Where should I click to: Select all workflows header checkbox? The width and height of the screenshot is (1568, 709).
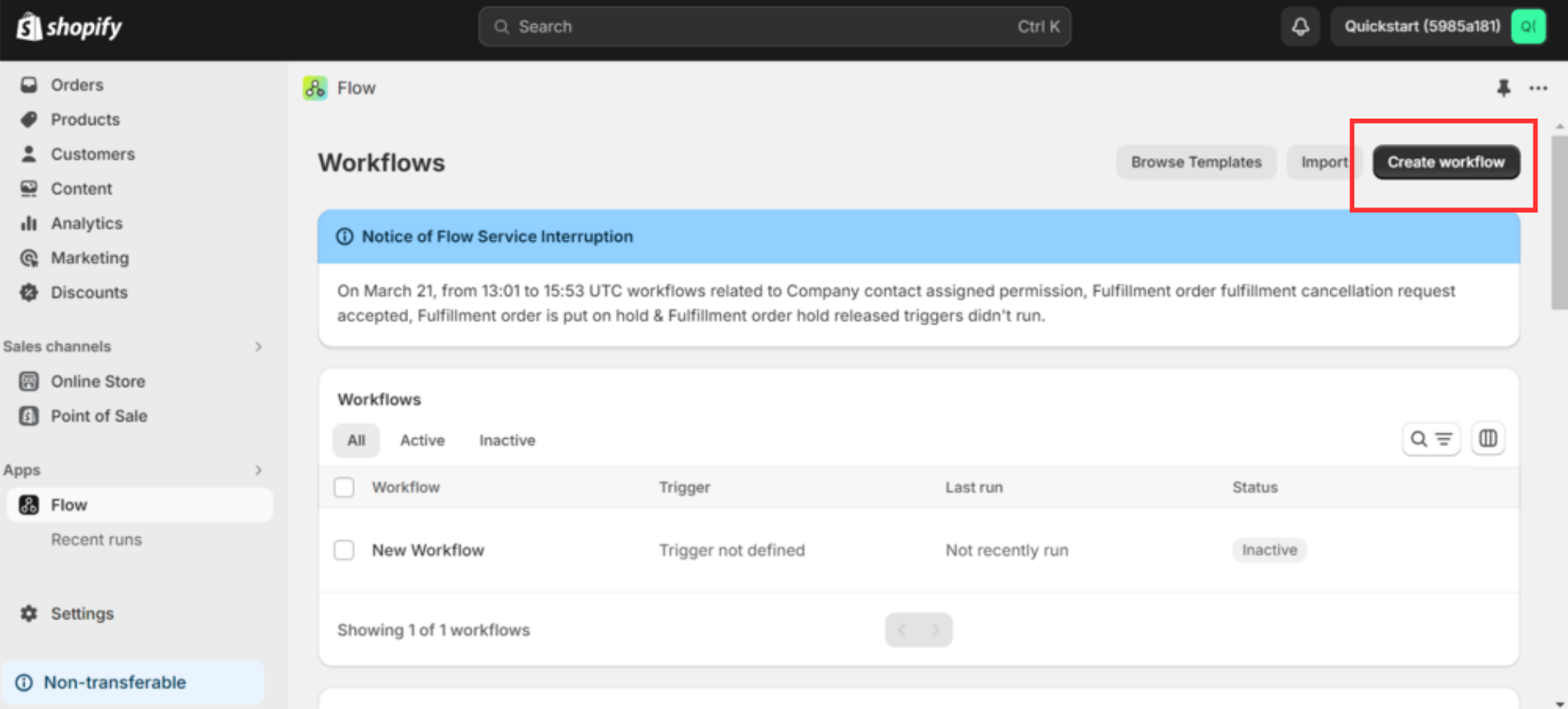point(344,487)
